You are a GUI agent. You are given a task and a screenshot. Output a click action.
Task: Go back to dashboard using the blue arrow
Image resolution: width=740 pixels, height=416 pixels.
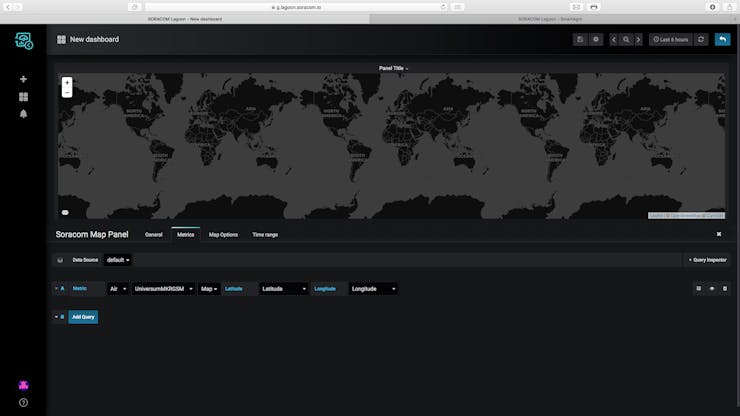pos(721,39)
